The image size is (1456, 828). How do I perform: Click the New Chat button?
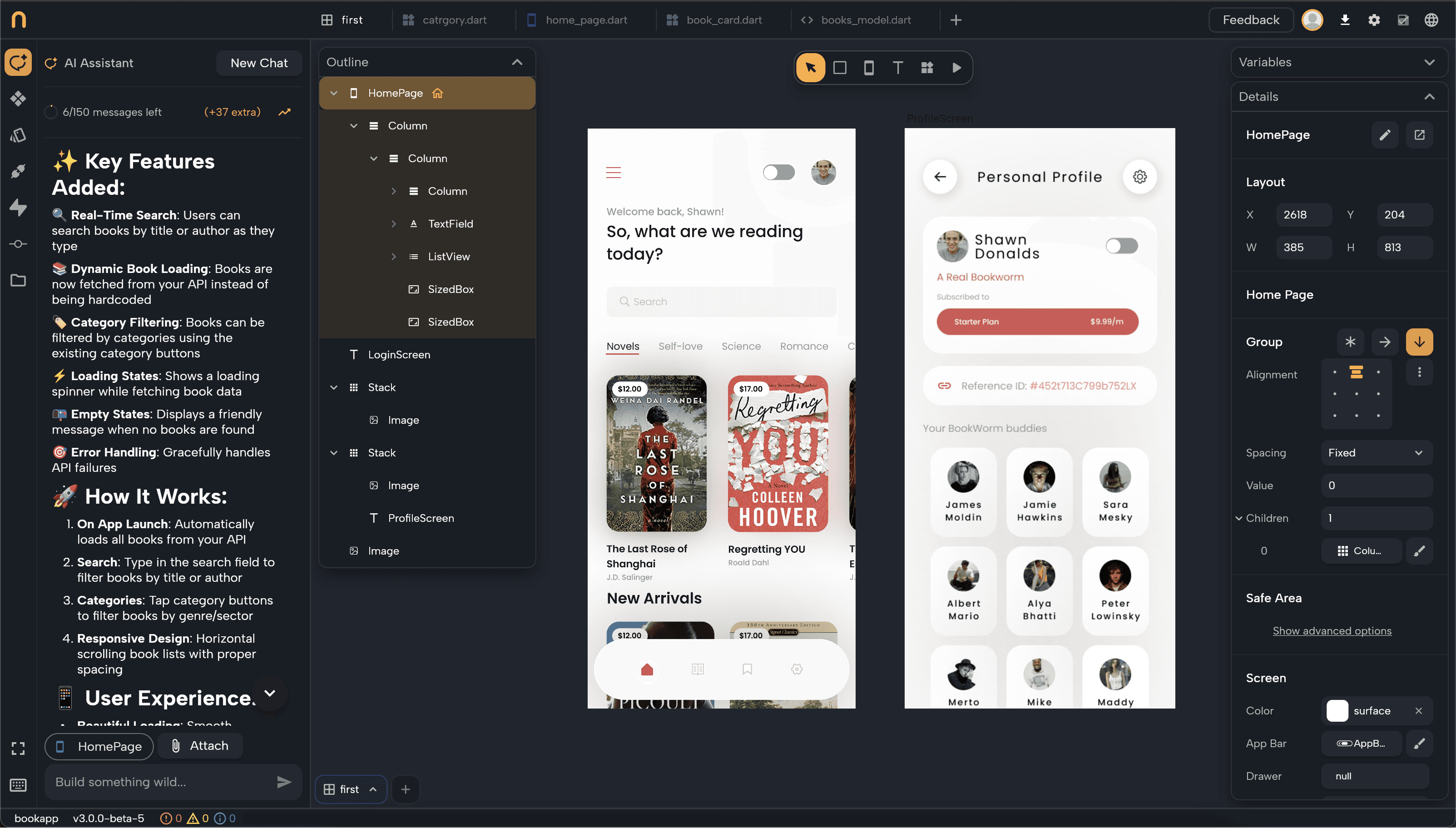click(259, 63)
